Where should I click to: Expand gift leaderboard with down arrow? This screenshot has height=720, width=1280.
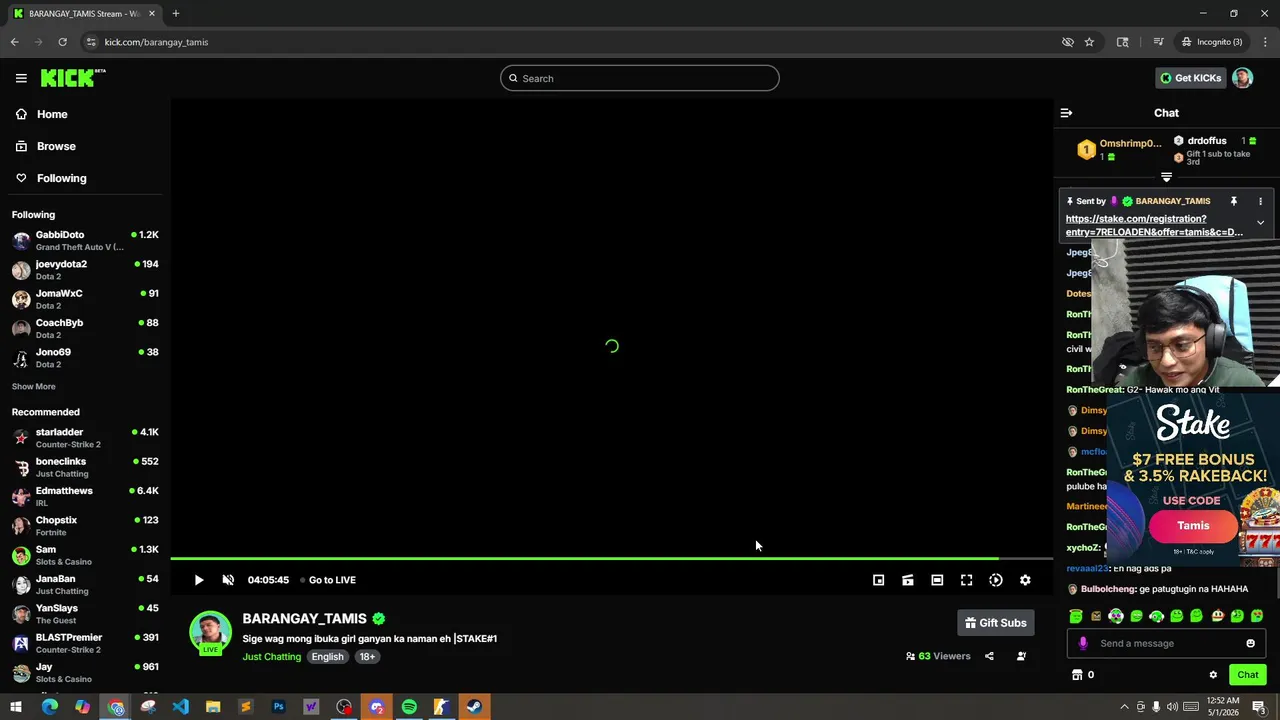tap(1166, 177)
